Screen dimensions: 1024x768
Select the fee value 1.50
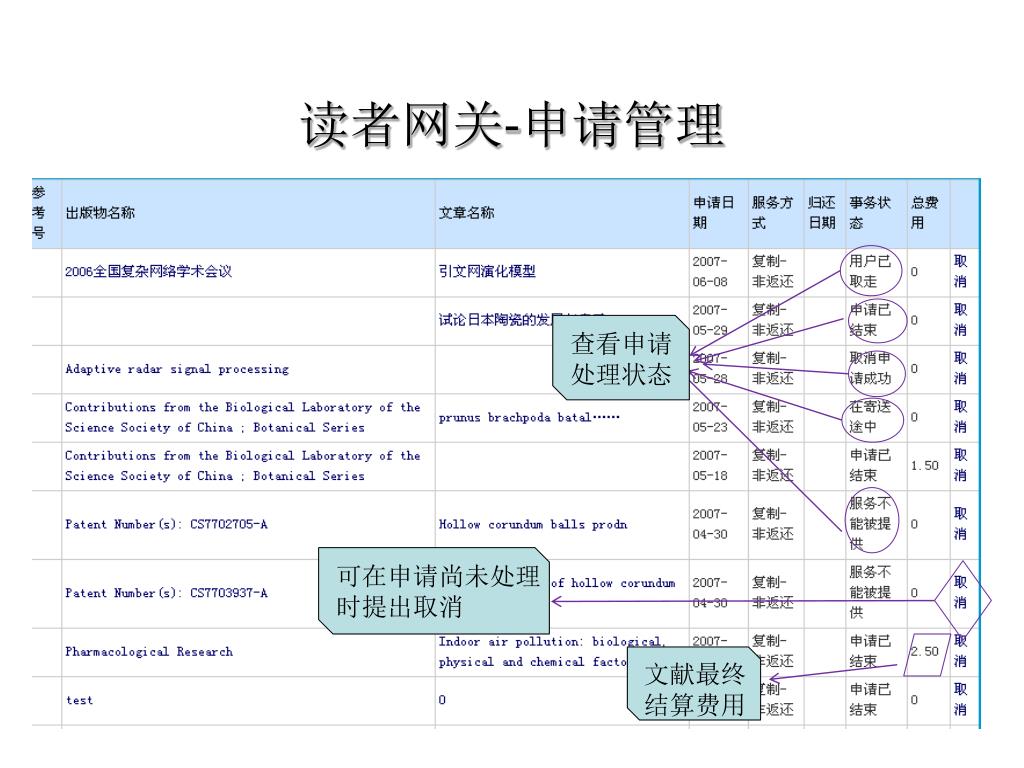tap(925, 466)
